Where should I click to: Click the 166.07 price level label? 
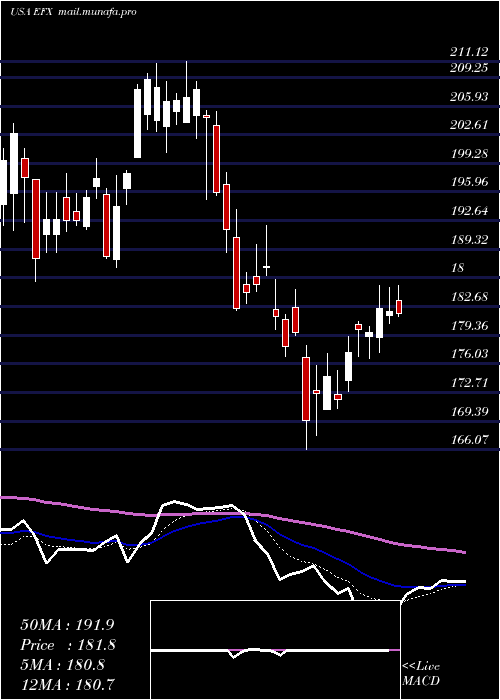coord(468,440)
